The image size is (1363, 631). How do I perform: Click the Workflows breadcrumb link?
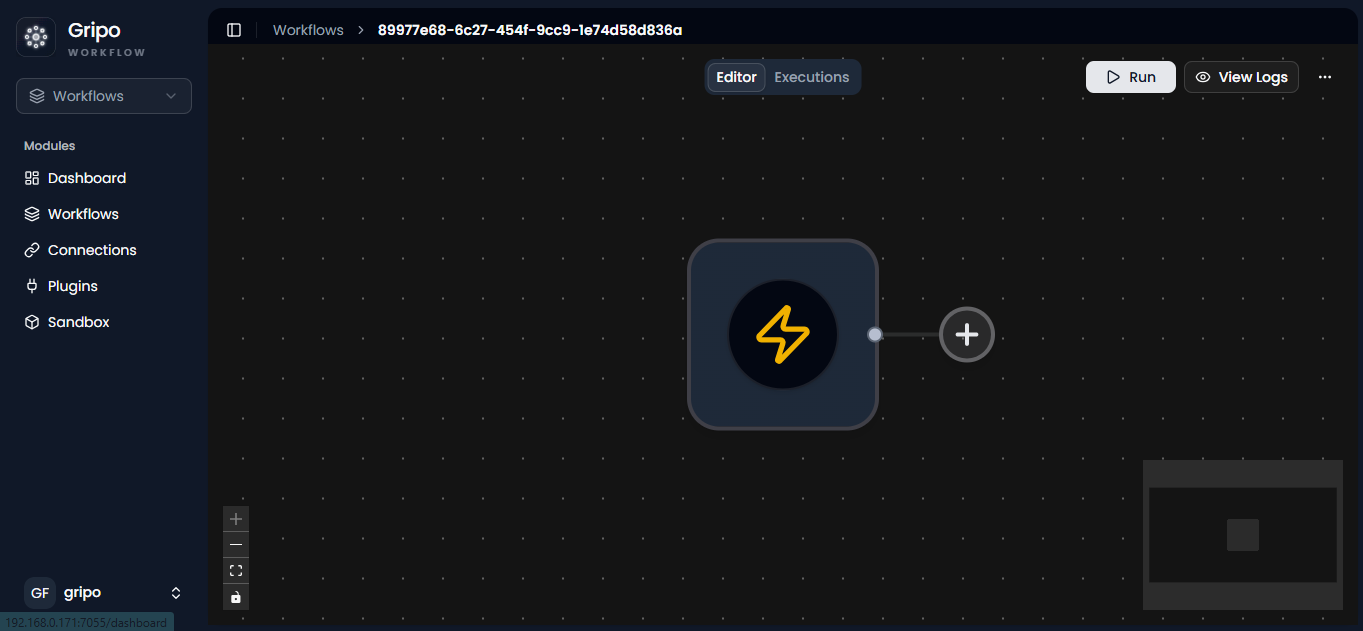coord(308,30)
